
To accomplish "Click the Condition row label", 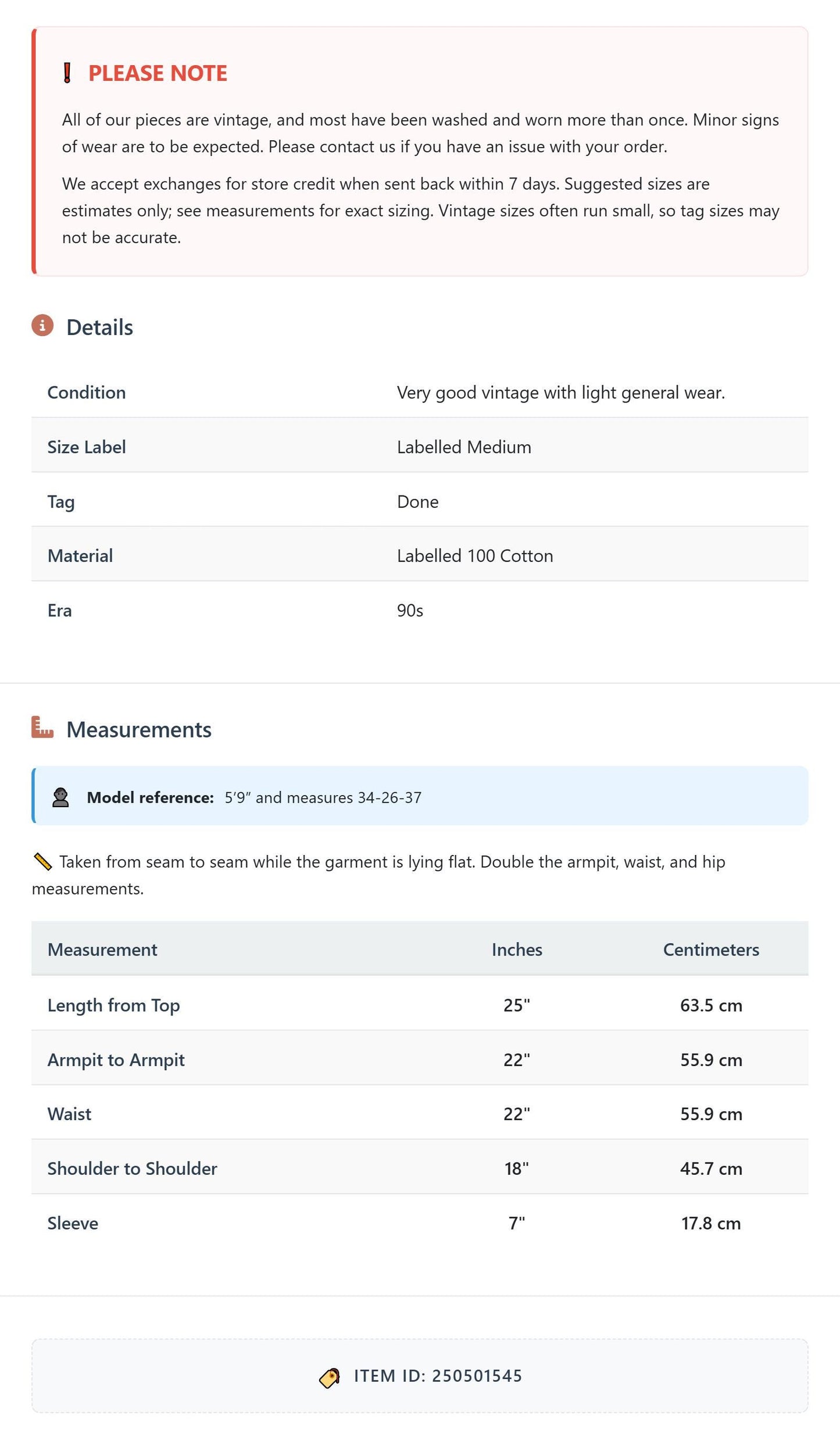I will tap(87, 393).
